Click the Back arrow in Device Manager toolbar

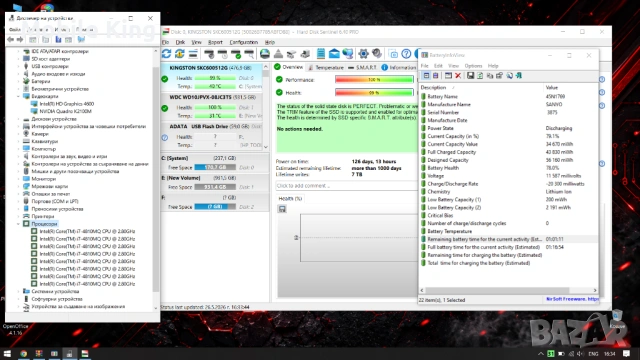tap(10, 40)
